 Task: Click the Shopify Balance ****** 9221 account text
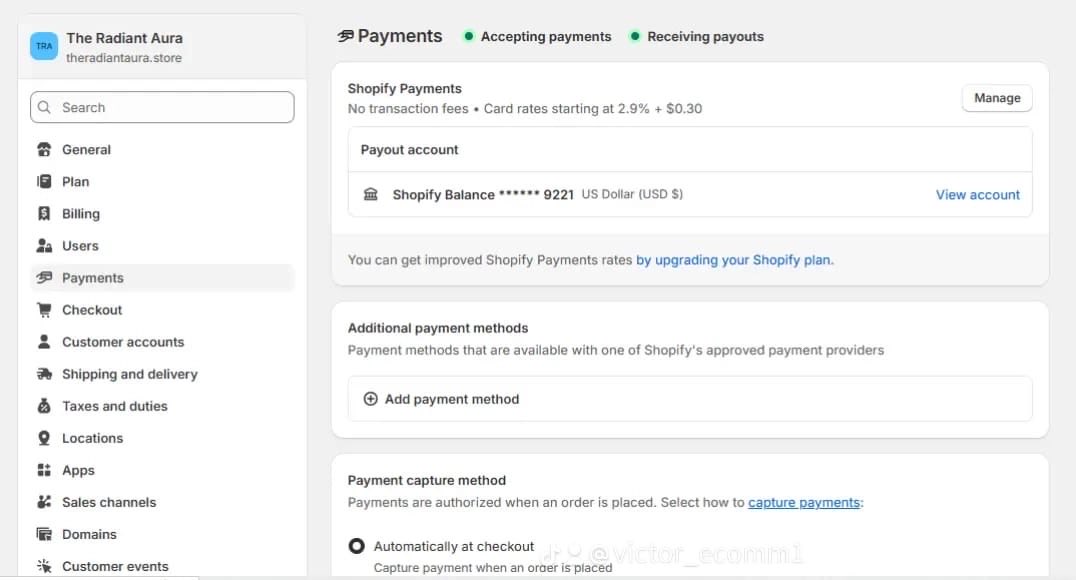[x=482, y=194]
